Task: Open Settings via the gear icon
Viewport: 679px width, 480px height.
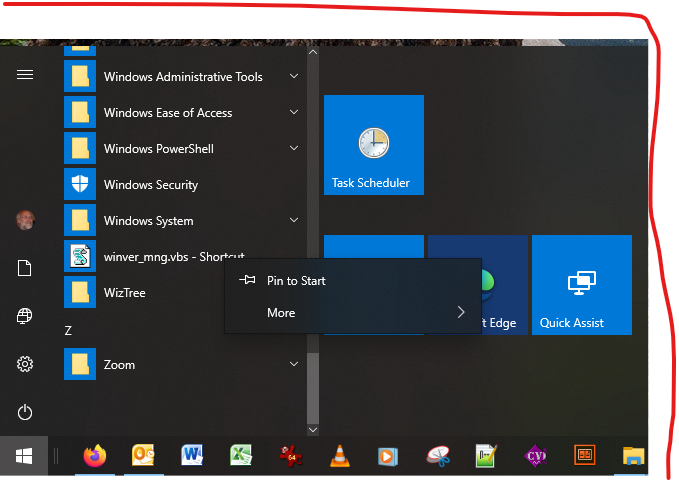Action: click(25, 364)
